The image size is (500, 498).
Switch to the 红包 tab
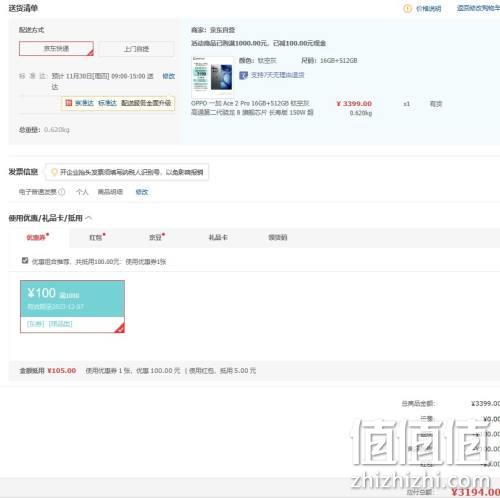[97, 237]
